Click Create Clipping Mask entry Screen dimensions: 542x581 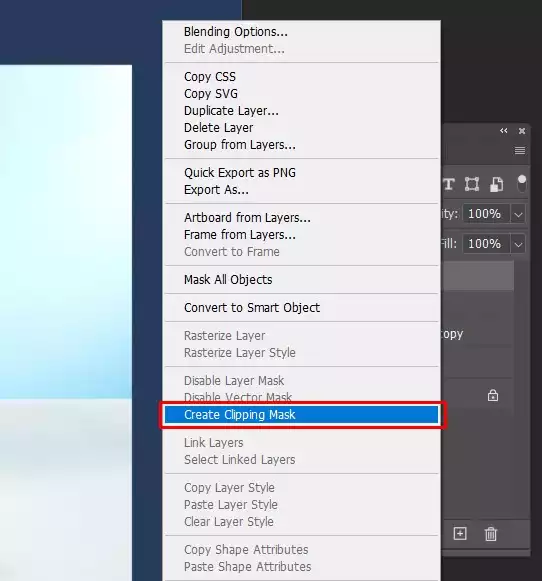coord(301,415)
